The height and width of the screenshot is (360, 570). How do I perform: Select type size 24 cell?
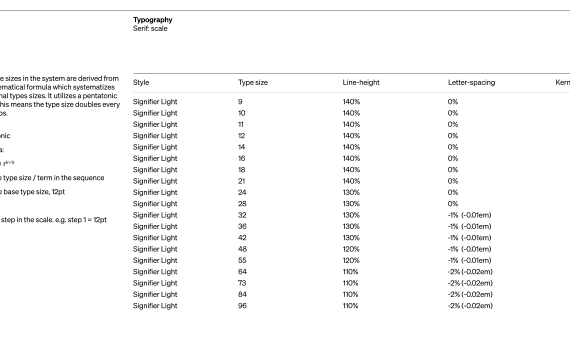242,192
